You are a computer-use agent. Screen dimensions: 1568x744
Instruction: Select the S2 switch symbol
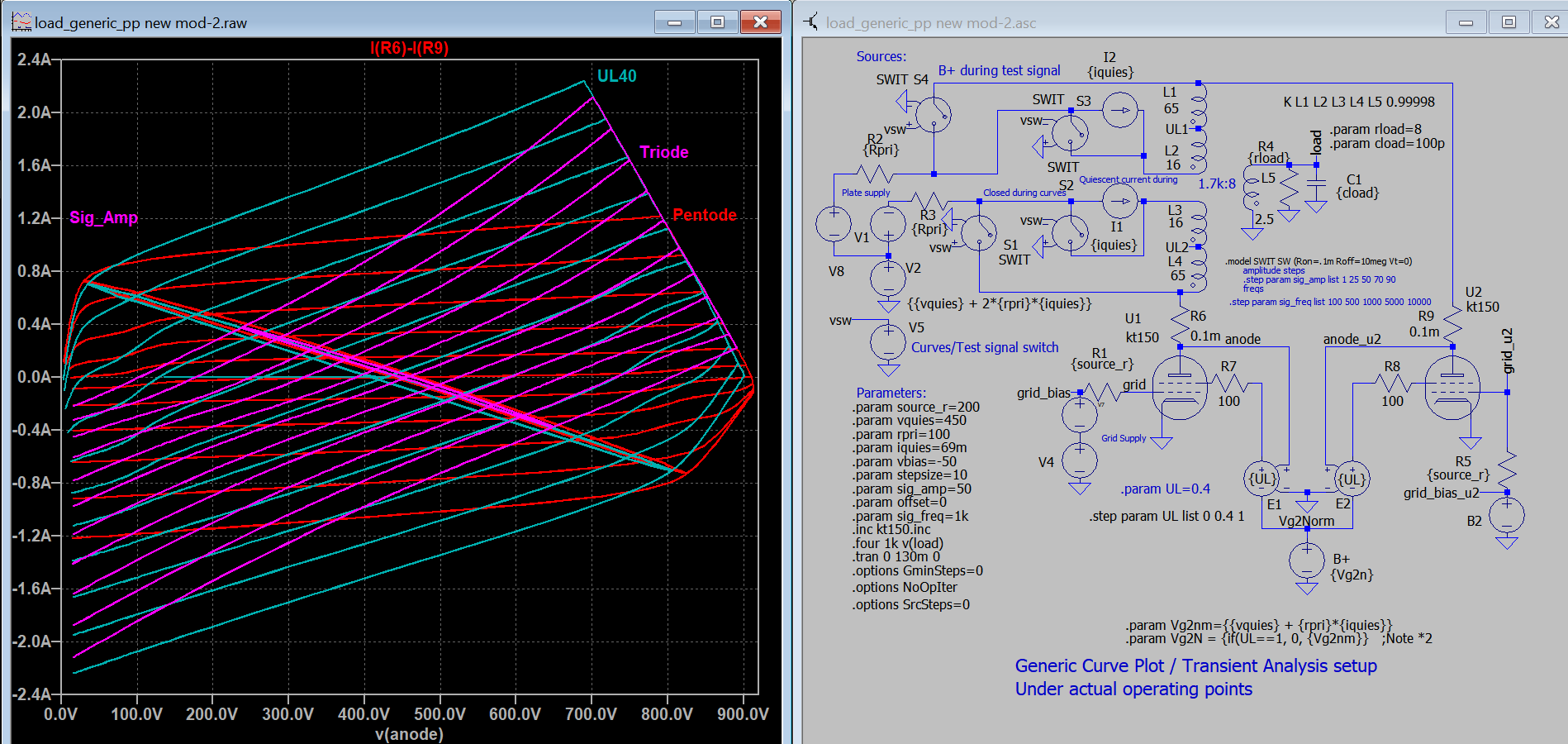pyautogui.click(x=1071, y=233)
